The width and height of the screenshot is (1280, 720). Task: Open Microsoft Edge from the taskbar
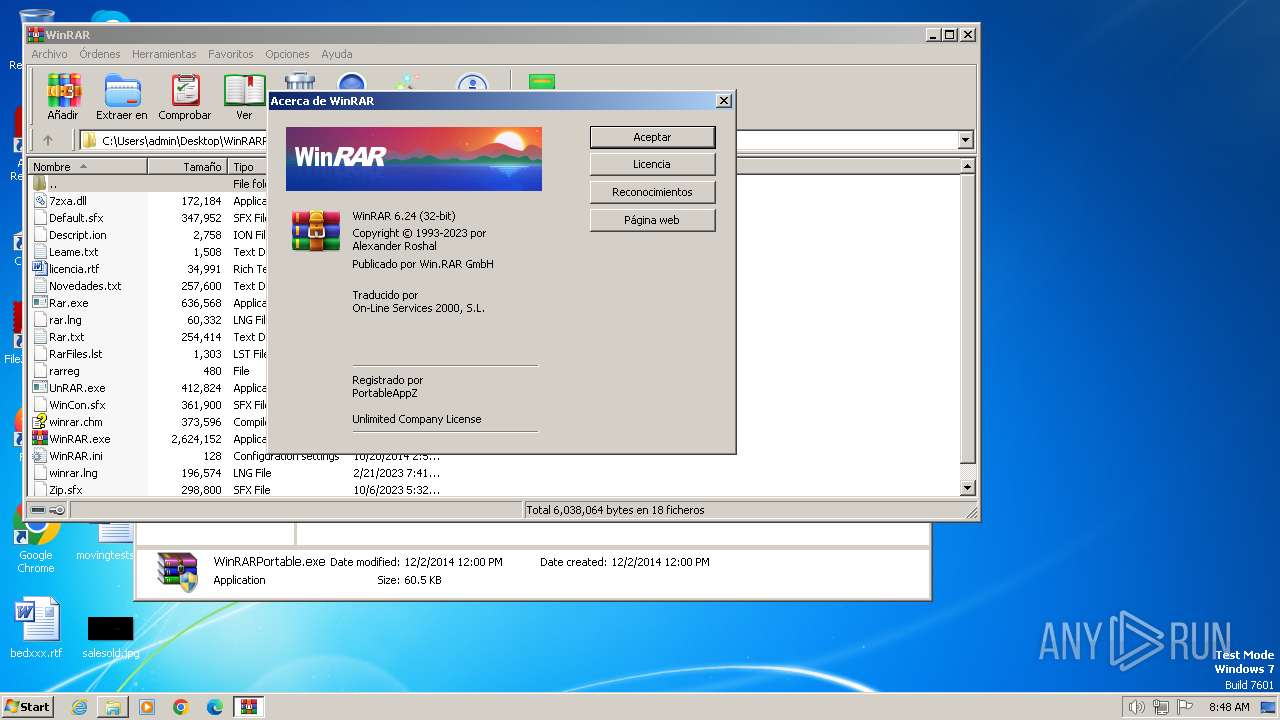(215, 707)
